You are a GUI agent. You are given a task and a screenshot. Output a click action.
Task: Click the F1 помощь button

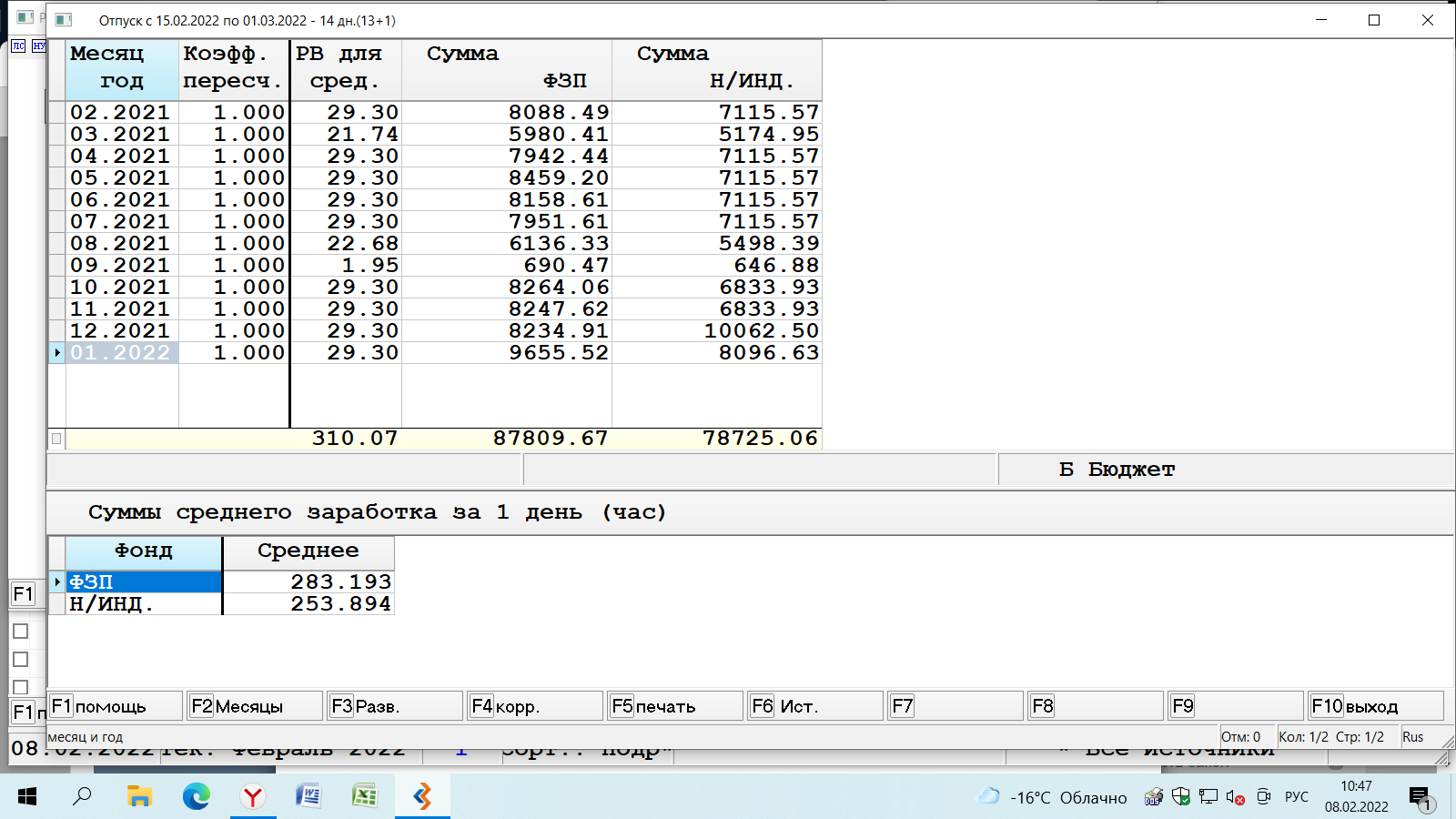(x=115, y=706)
